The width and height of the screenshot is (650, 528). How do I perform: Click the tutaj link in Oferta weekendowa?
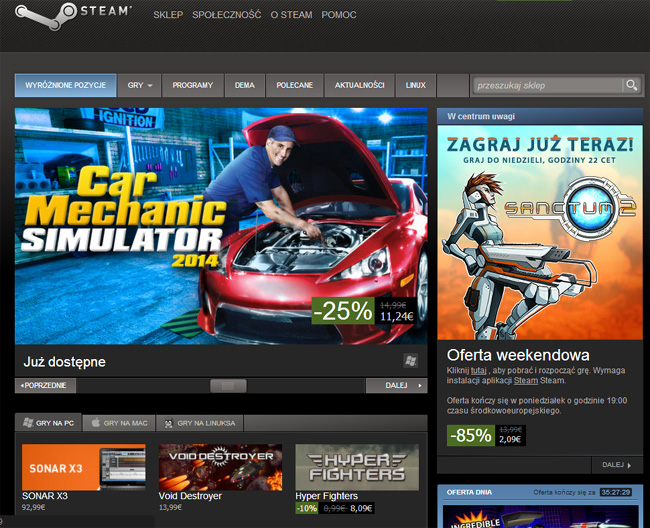pos(478,370)
